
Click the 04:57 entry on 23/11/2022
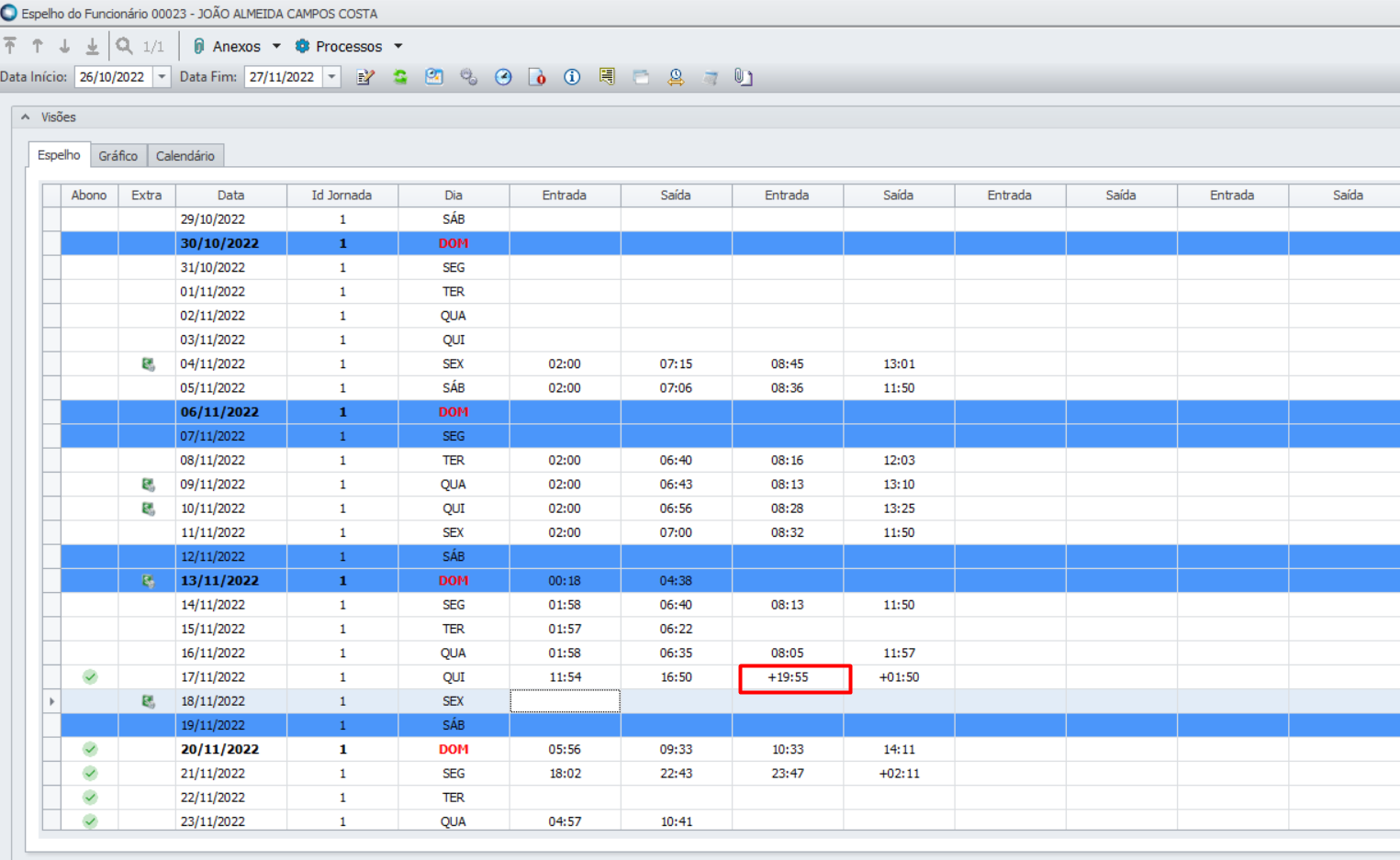click(565, 821)
